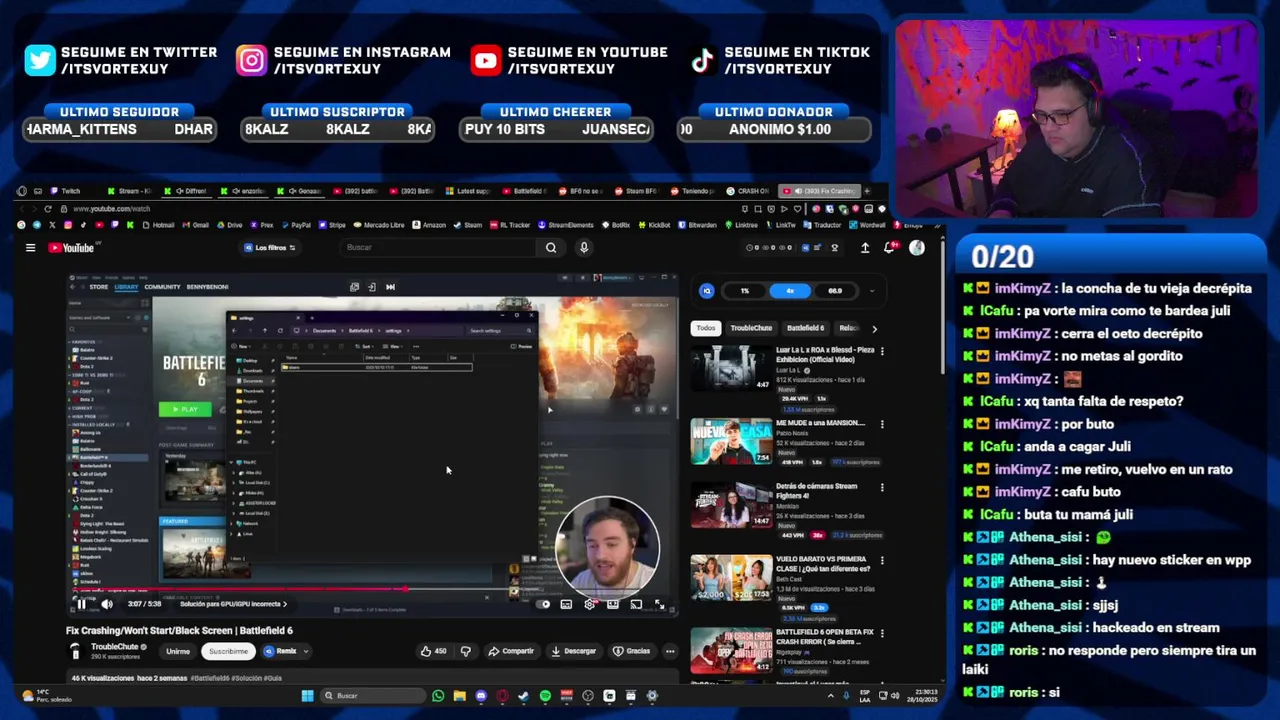The height and width of the screenshot is (720, 1280).
Task: Switch player to theater mode
Action: 613,604
